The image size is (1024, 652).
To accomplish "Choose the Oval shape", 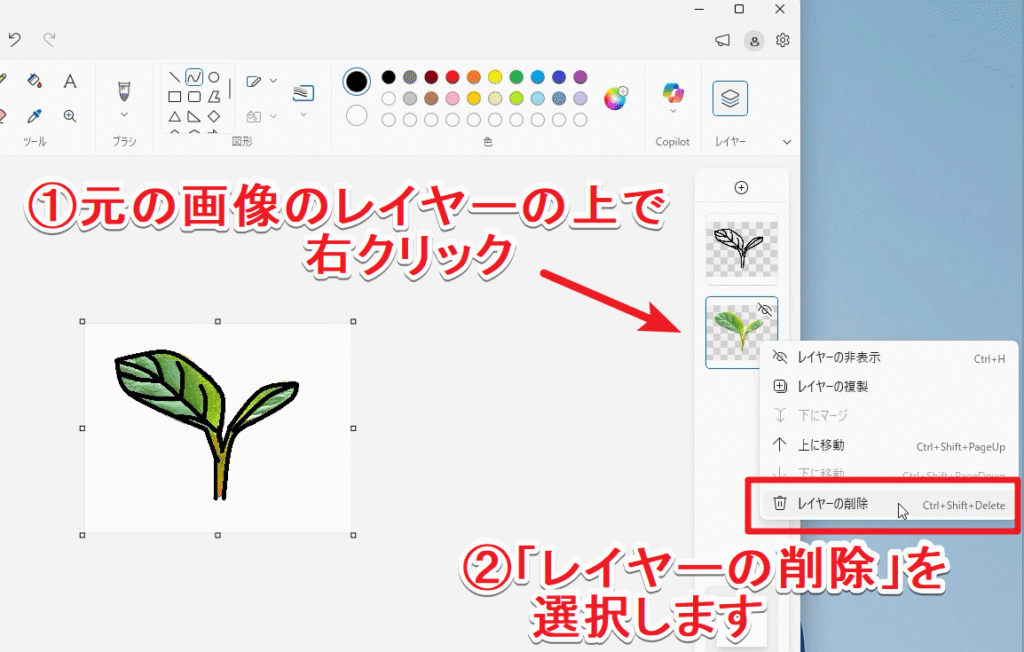I will coord(214,77).
